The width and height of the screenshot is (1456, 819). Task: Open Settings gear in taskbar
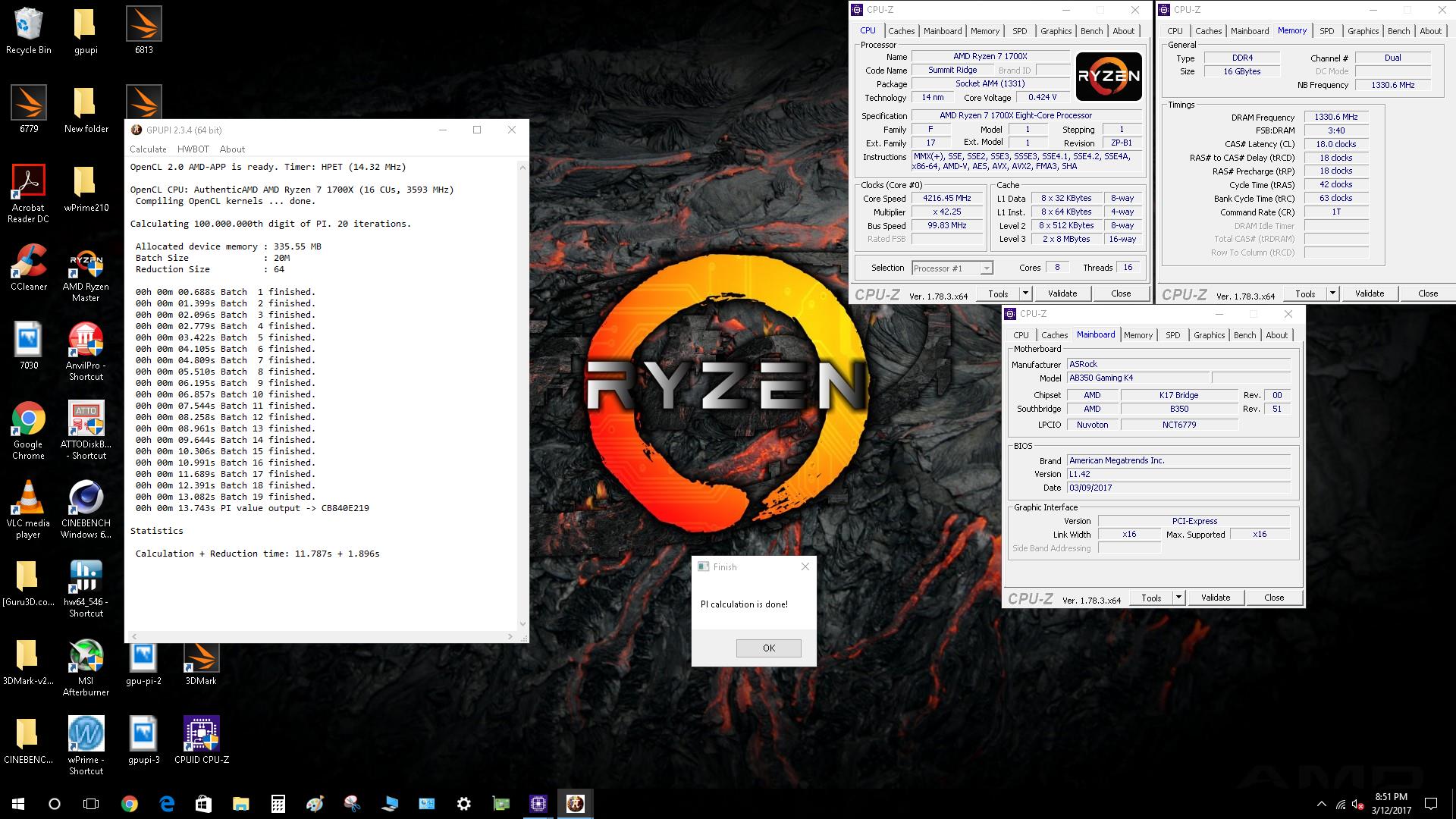[x=464, y=804]
